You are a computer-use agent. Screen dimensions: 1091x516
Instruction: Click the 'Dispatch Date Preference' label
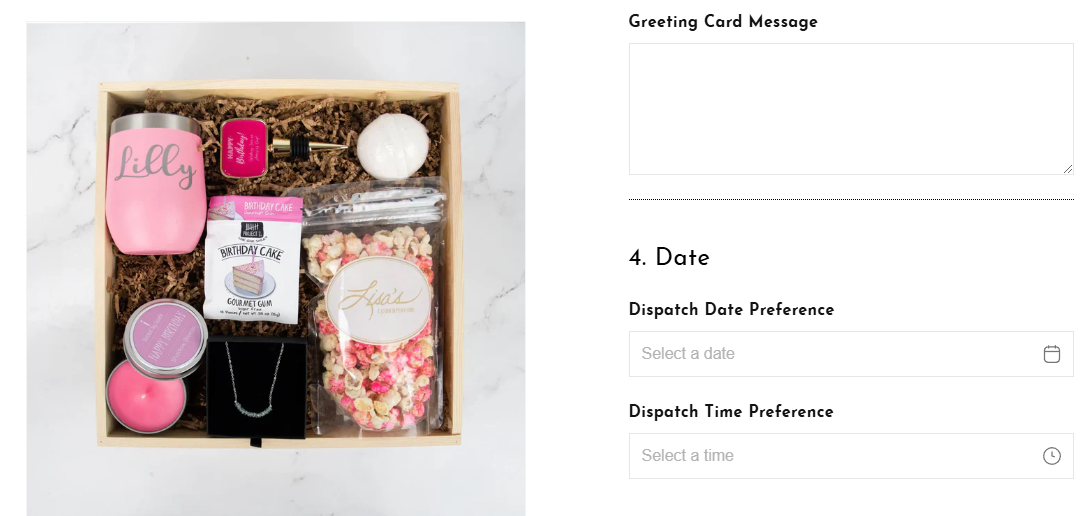731,309
